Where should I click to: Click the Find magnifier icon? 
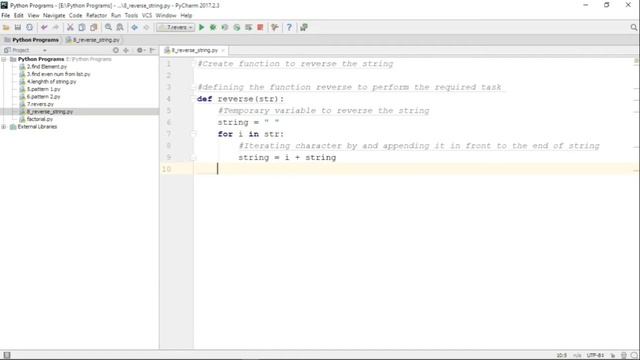tap(108, 27)
